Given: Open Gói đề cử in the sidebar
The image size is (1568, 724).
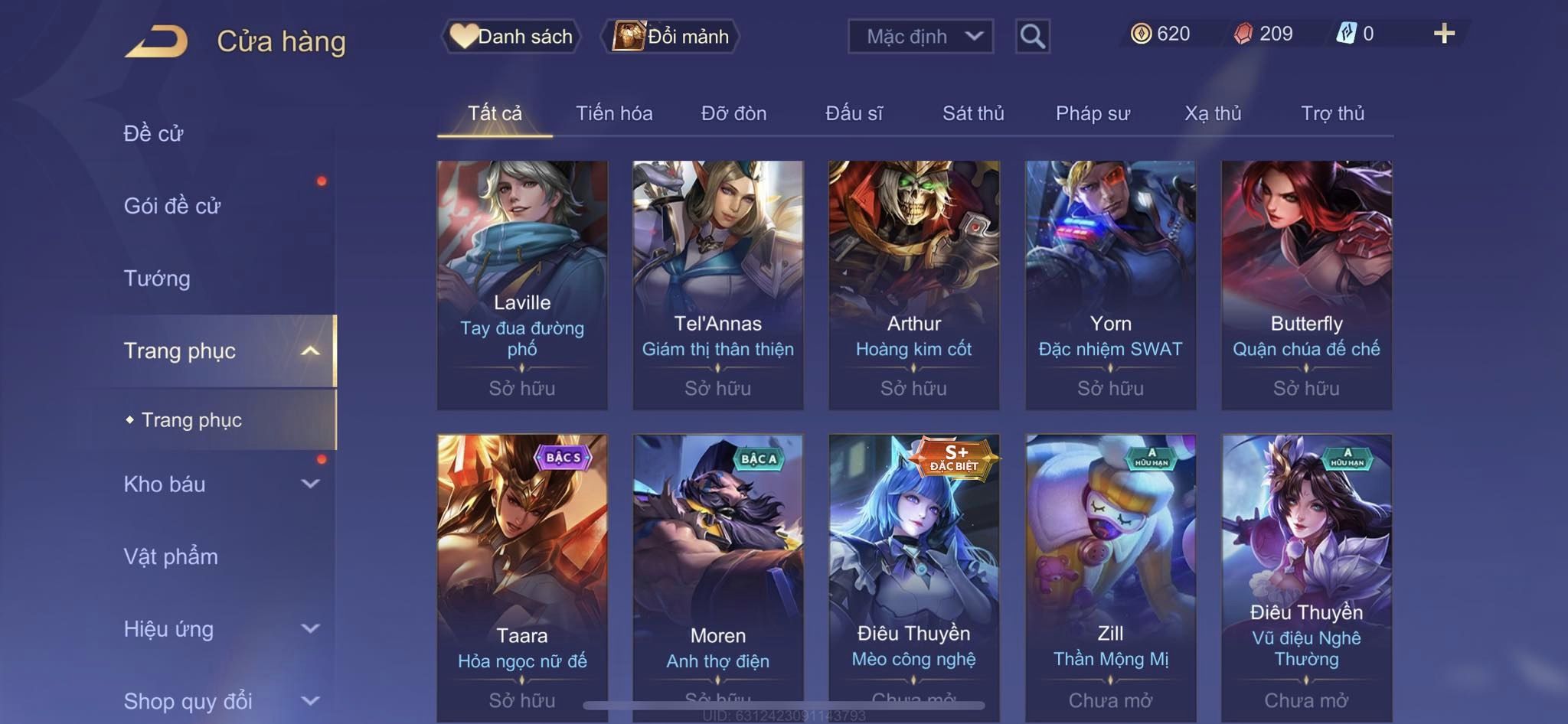Looking at the screenshot, I should point(172,206).
